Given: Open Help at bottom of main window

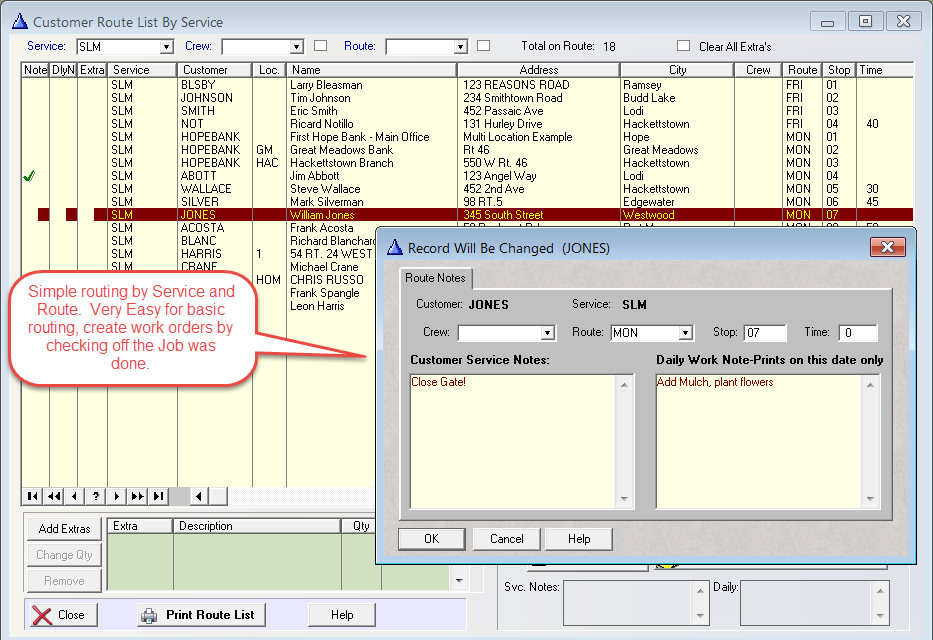Looking at the screenshot, I should coord(342,615).
